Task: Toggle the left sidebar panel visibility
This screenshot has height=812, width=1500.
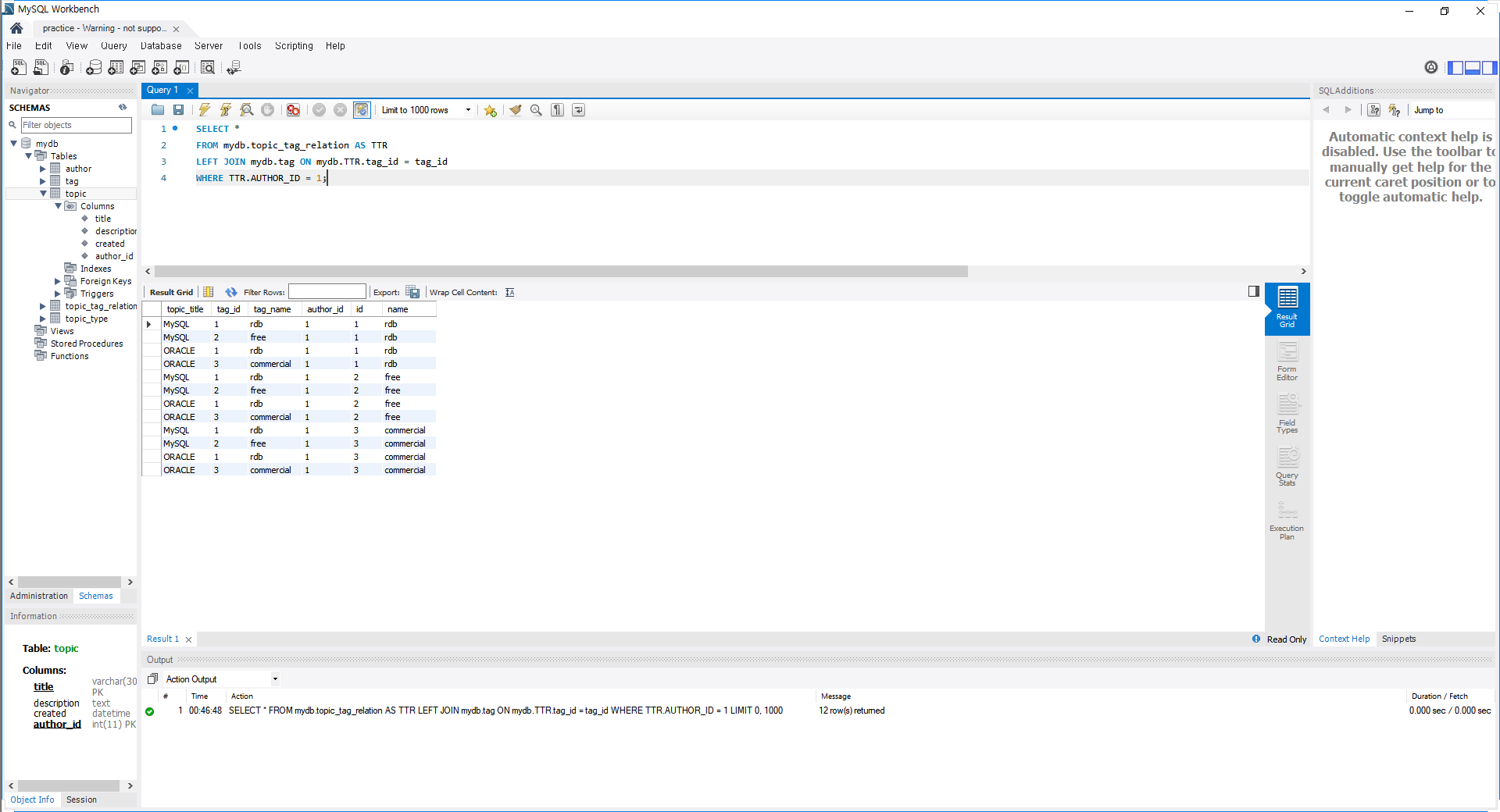Action: click(1455, 68)
